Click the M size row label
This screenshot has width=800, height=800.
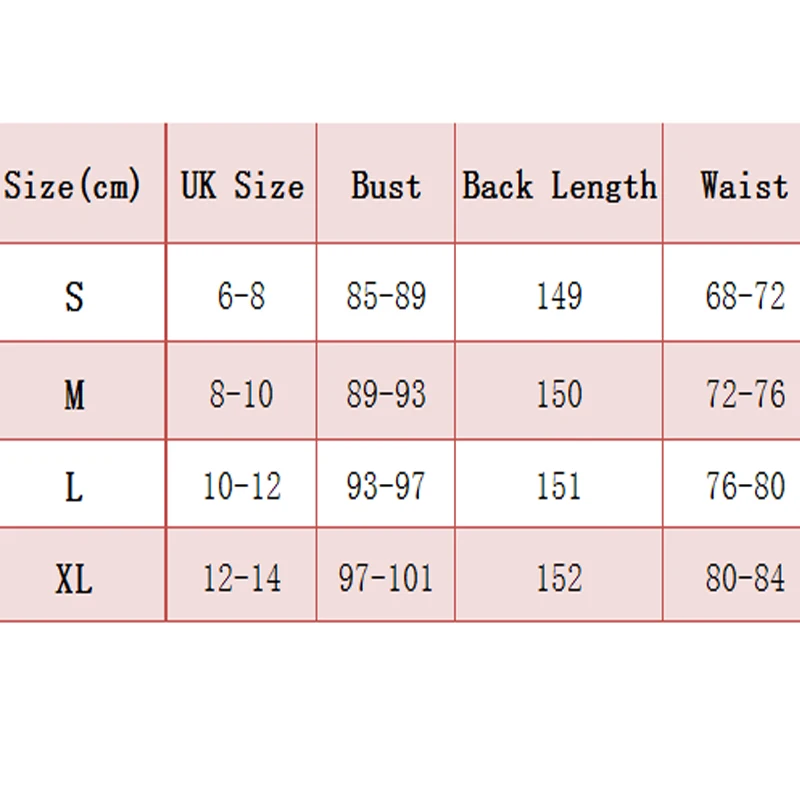click(x=75, y=396)
